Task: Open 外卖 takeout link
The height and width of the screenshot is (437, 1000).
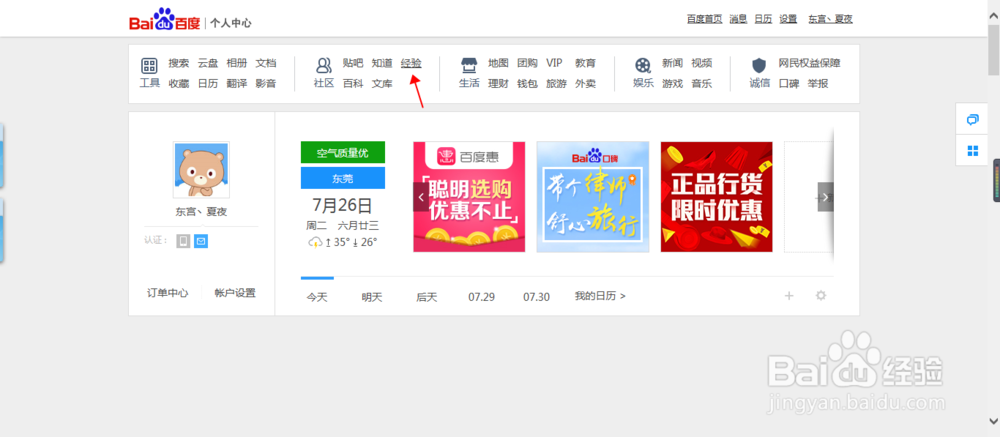Action: pos(585,84)
